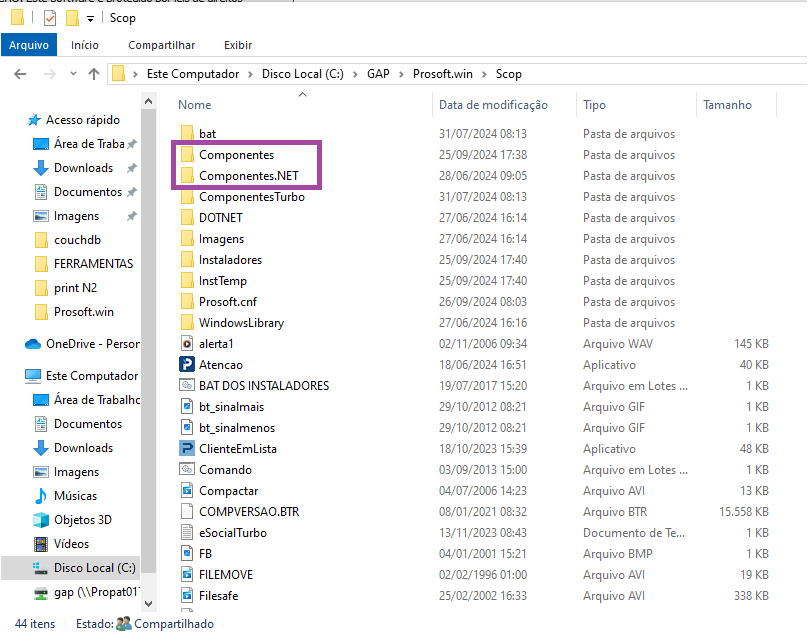
Task: Click the sidebar scroll up arrow
Action: point(148,101)
